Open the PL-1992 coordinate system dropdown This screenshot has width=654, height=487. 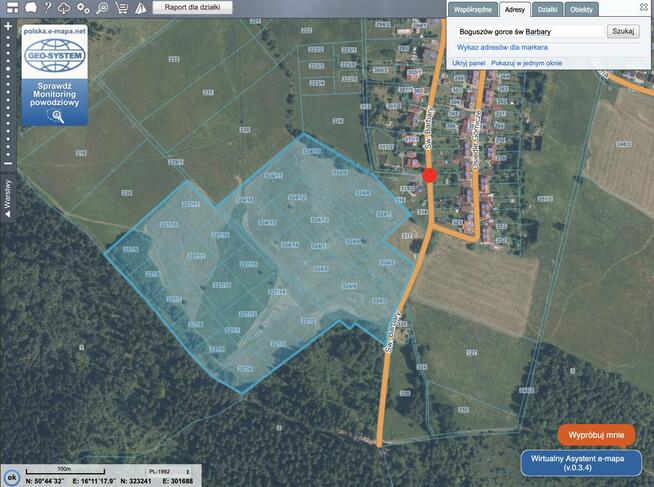click(158, 469)
